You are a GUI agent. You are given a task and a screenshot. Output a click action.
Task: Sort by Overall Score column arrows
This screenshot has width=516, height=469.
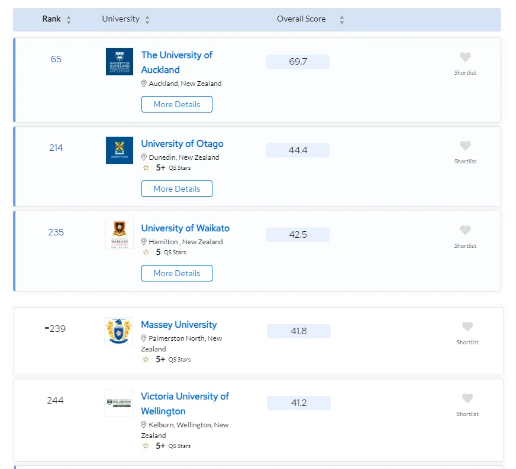[x=342, y=20]
